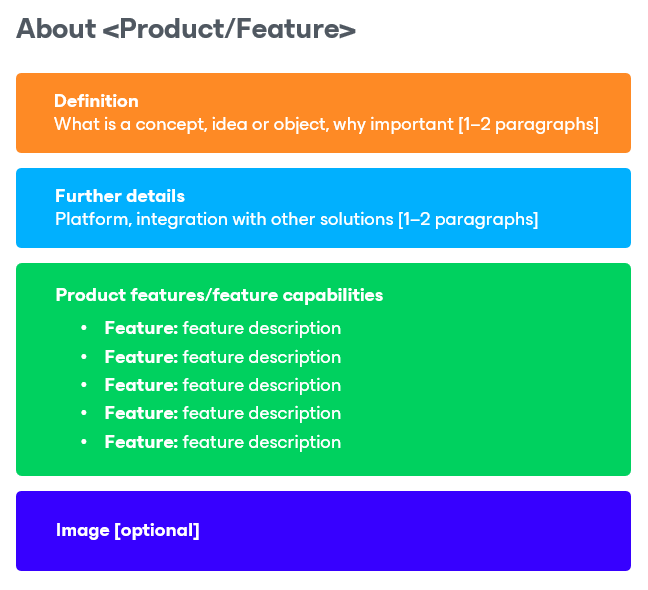Click the second Feature bullet item
648x590 pixels.
click(223, 357)
